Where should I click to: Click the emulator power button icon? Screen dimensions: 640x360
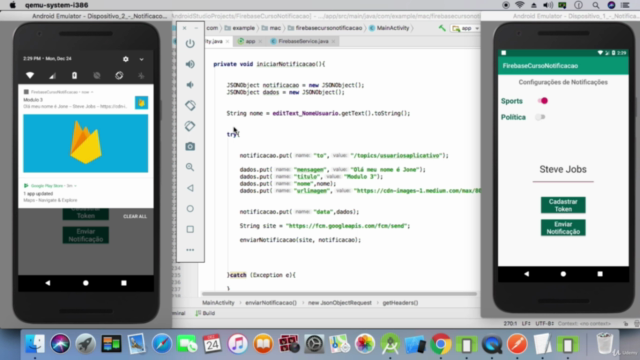(190, 43)
